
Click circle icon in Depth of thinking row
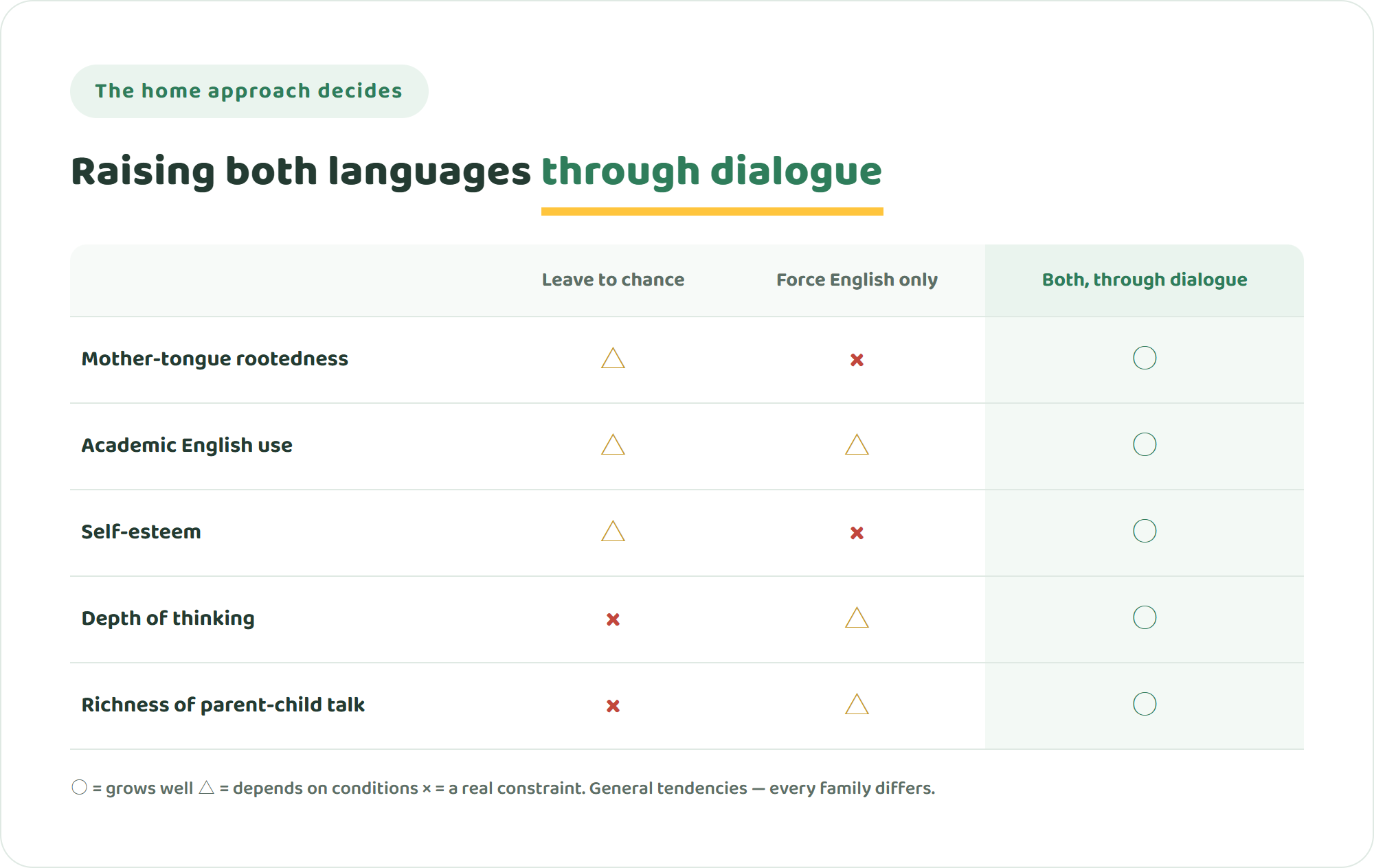[x=1145, y=617]
